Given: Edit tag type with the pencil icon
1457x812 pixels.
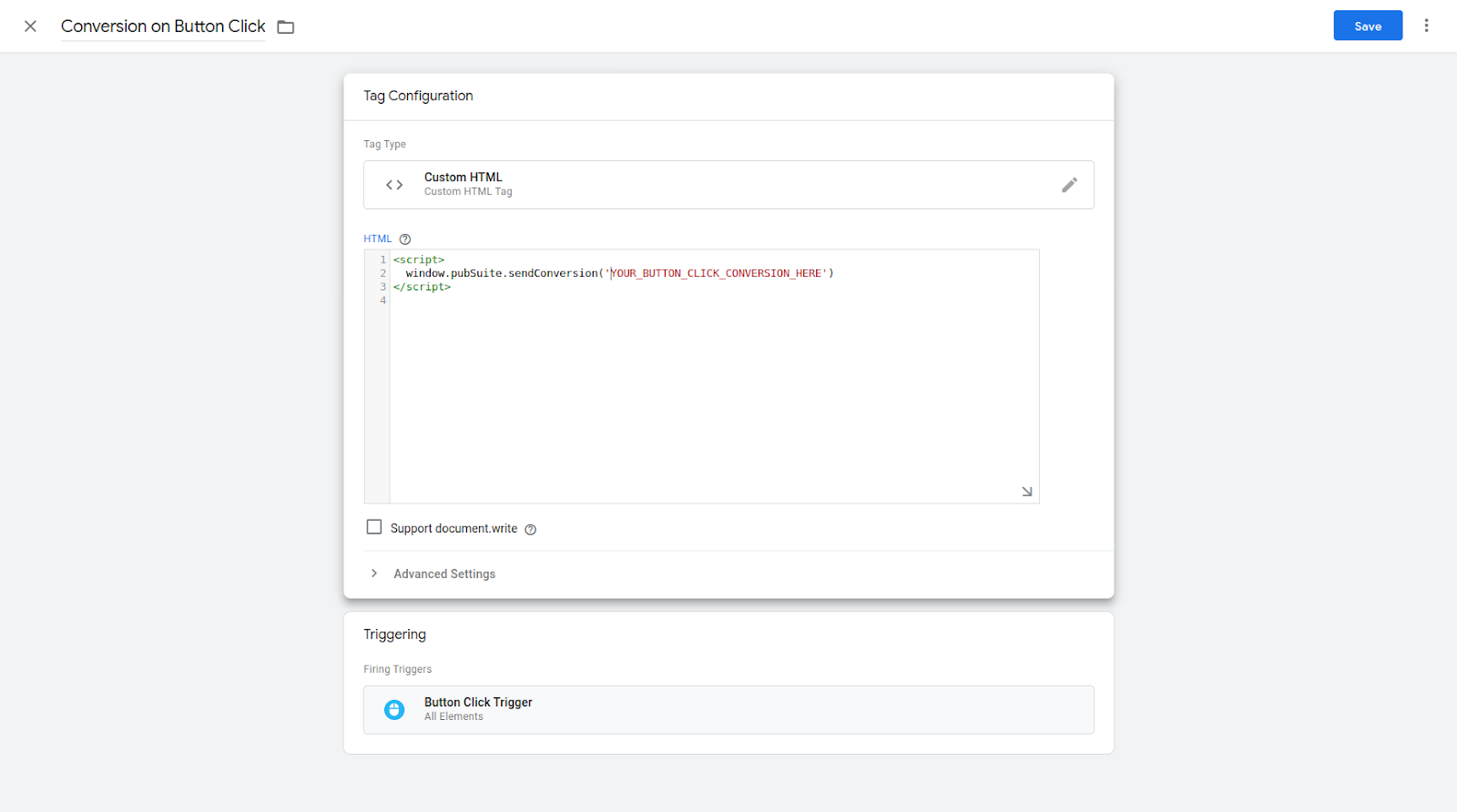Looking at the screenshot, I should pyautogui.click(x=1069, y=185).
